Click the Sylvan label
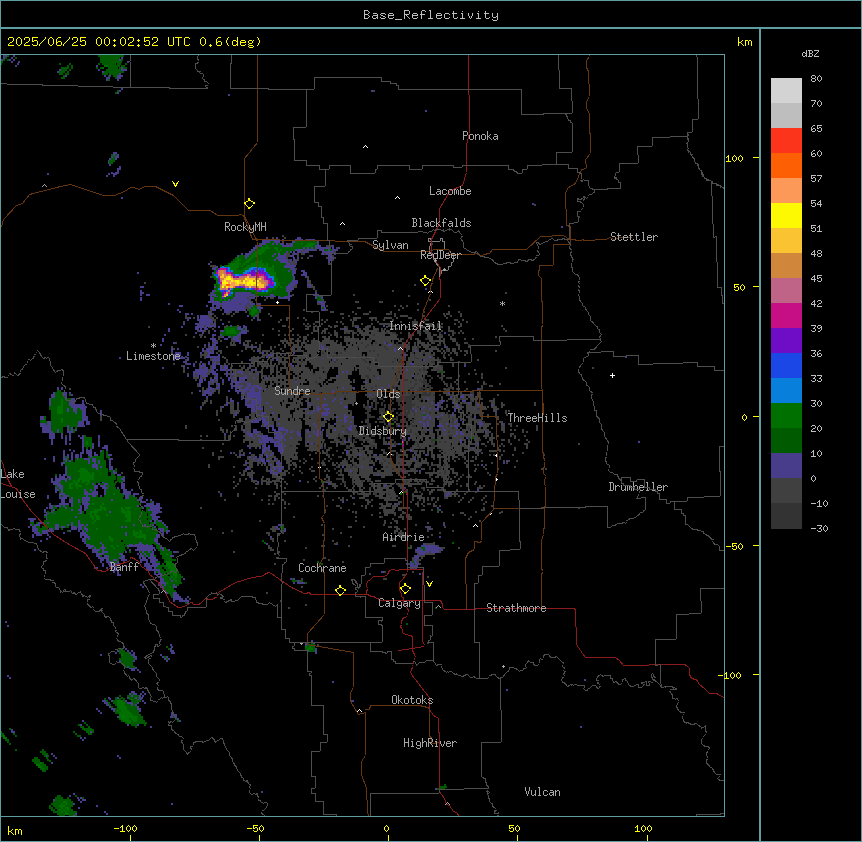The image size is (862, 842). coord(390,245)
